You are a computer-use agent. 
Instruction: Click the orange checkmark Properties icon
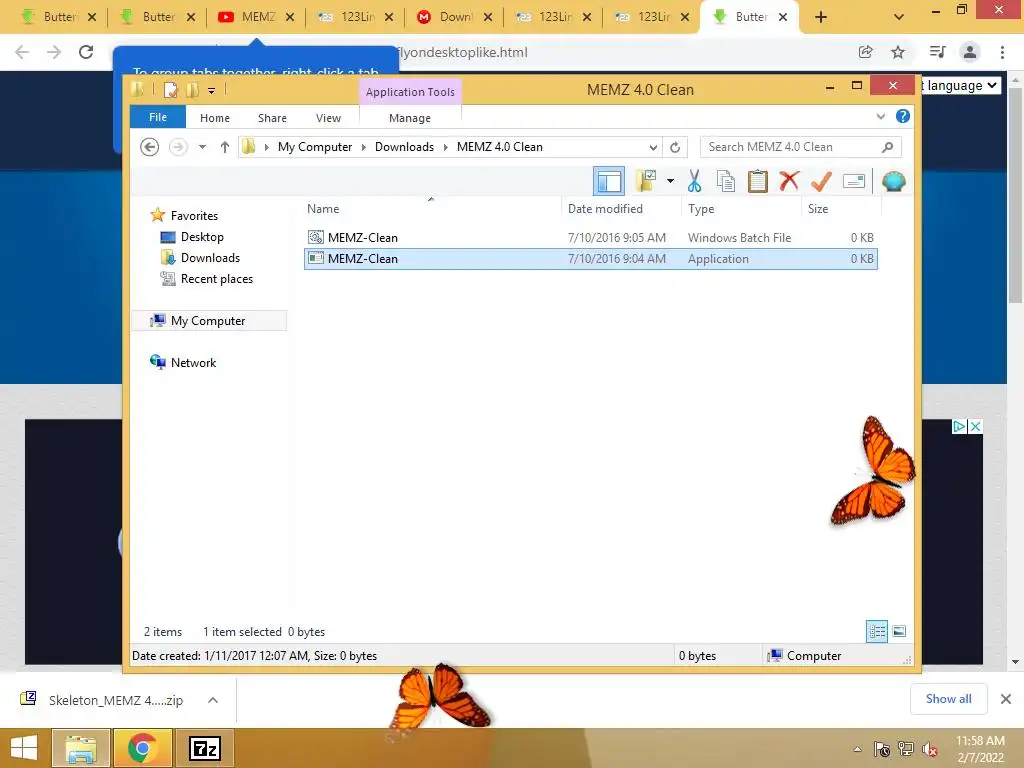coord(821,181)
